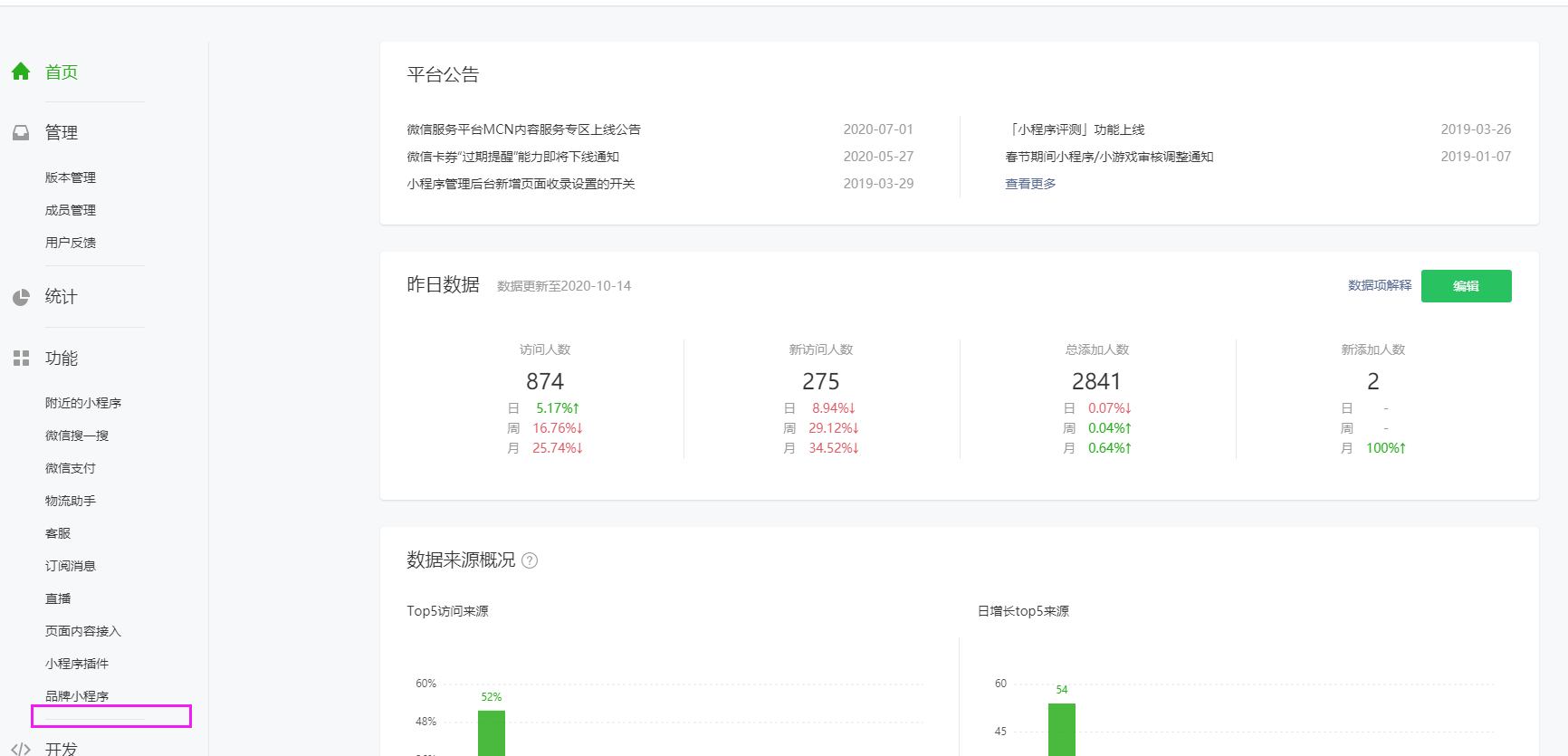The width and height of the screenshot is (1568, 756).
Task: Click the 总添加人数 monthly change 0.64%
Action: [x=1110, y=448]
